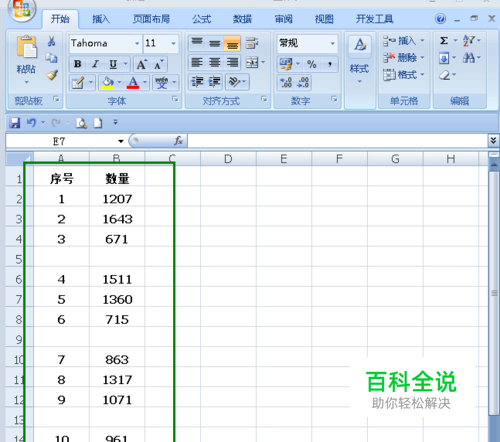Click the Save icon in quick access toolbar
The height and width of the screenshot is (442, 500).
[x=15, y=123]
